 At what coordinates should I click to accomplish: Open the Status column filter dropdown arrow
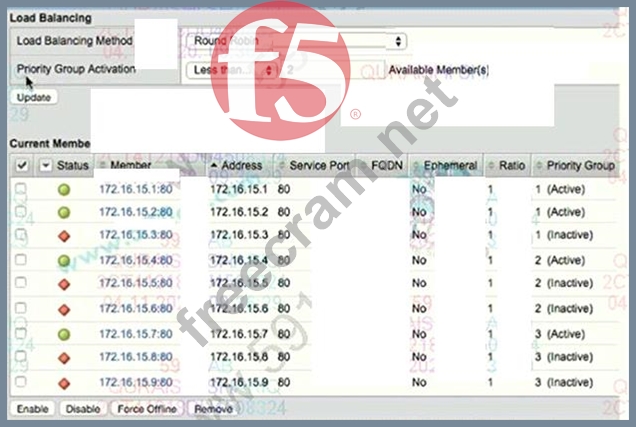[45, 165]
